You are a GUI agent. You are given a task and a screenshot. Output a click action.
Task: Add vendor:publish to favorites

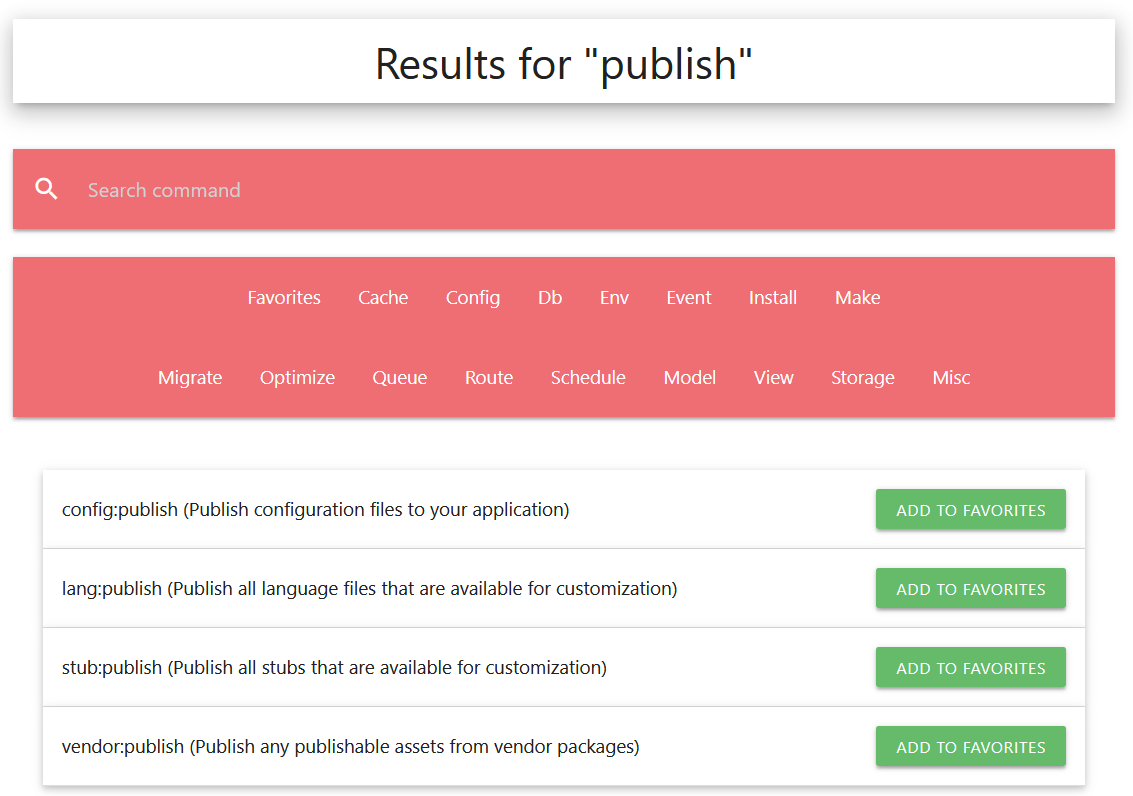pyautogui.click(x=970, y=747)
